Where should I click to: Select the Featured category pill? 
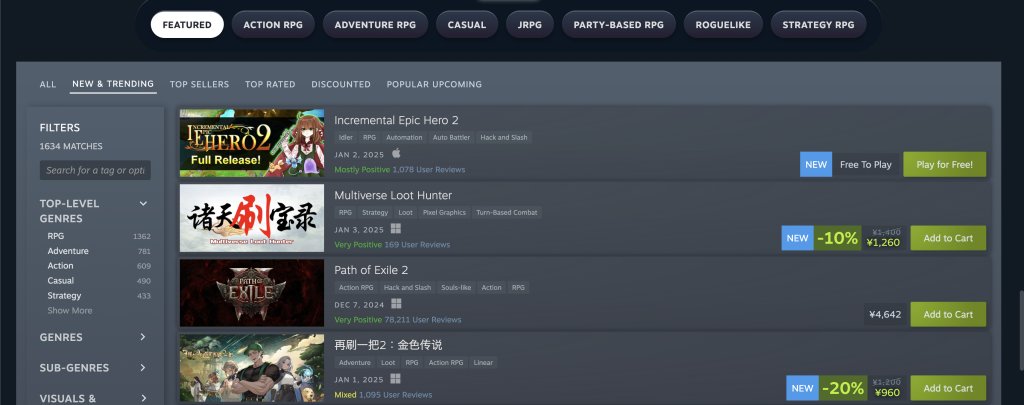(x=187, y=25)
